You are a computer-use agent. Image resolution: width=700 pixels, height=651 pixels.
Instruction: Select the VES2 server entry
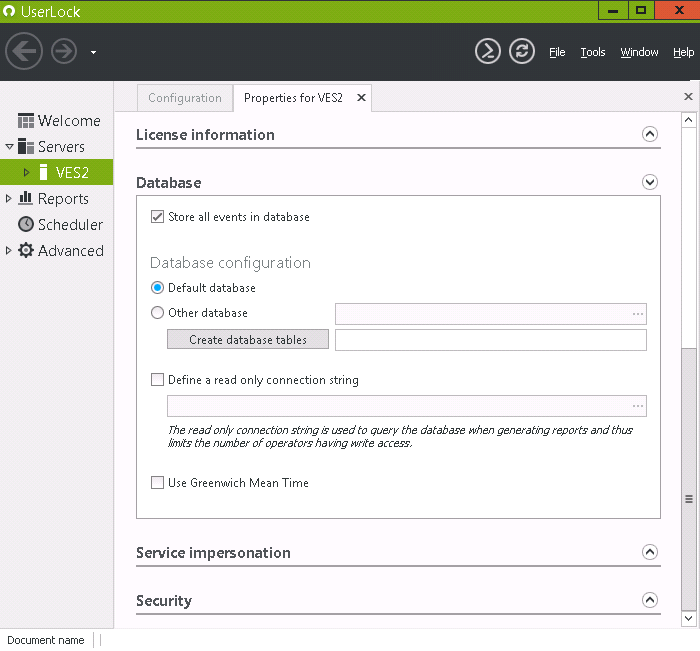click(x=72, y=172)
